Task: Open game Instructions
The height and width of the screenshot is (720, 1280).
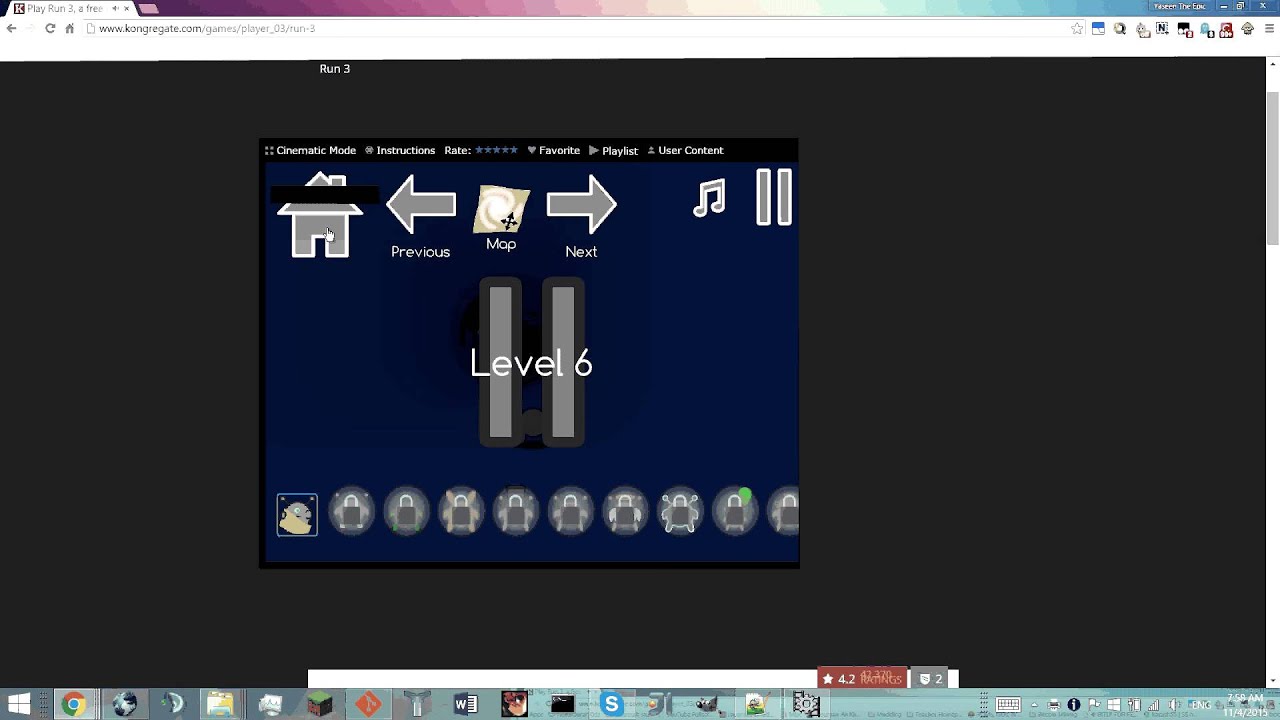Action: [400, 150]
